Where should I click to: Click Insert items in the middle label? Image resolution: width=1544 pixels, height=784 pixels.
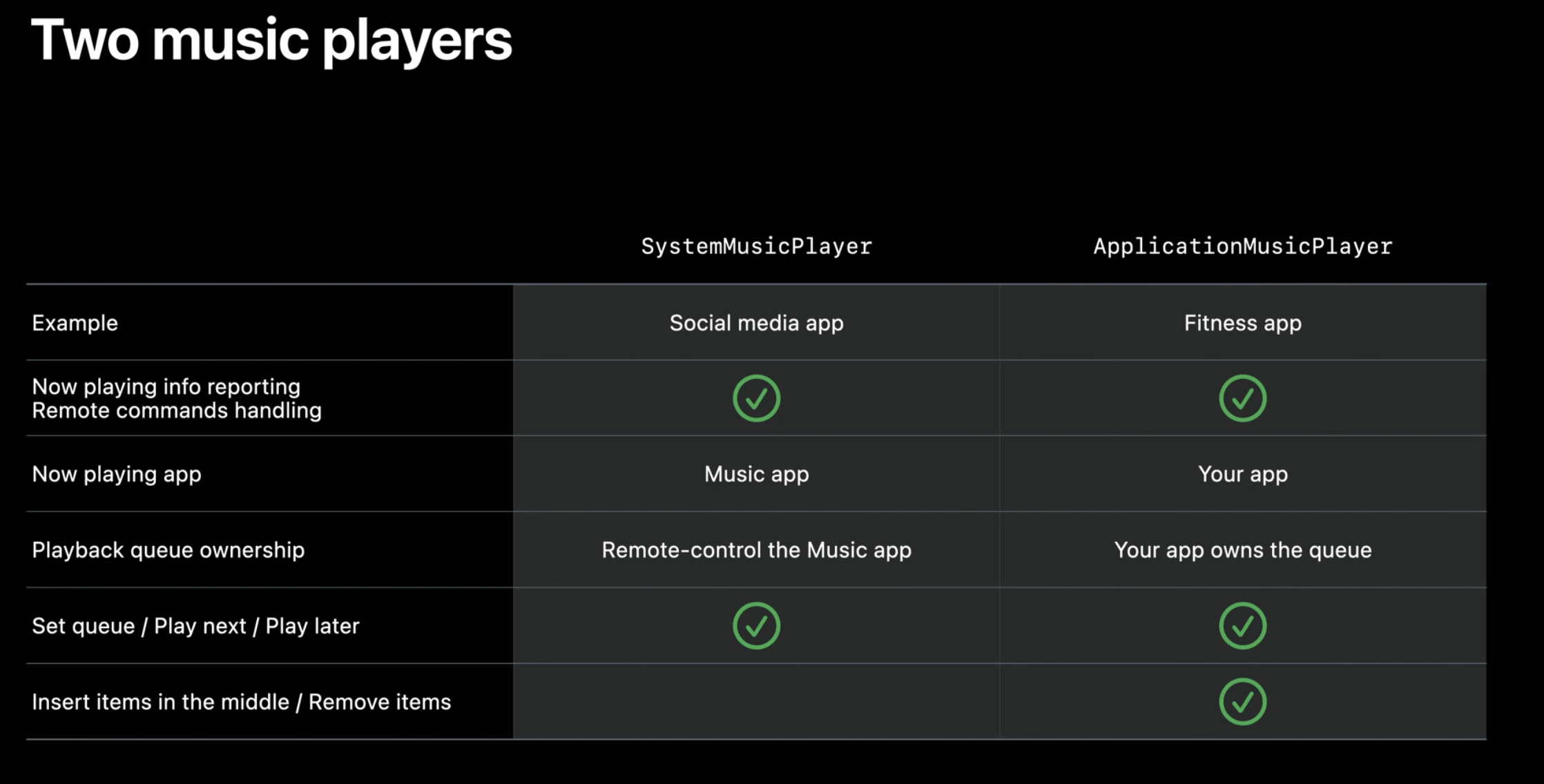coord(160,702)
